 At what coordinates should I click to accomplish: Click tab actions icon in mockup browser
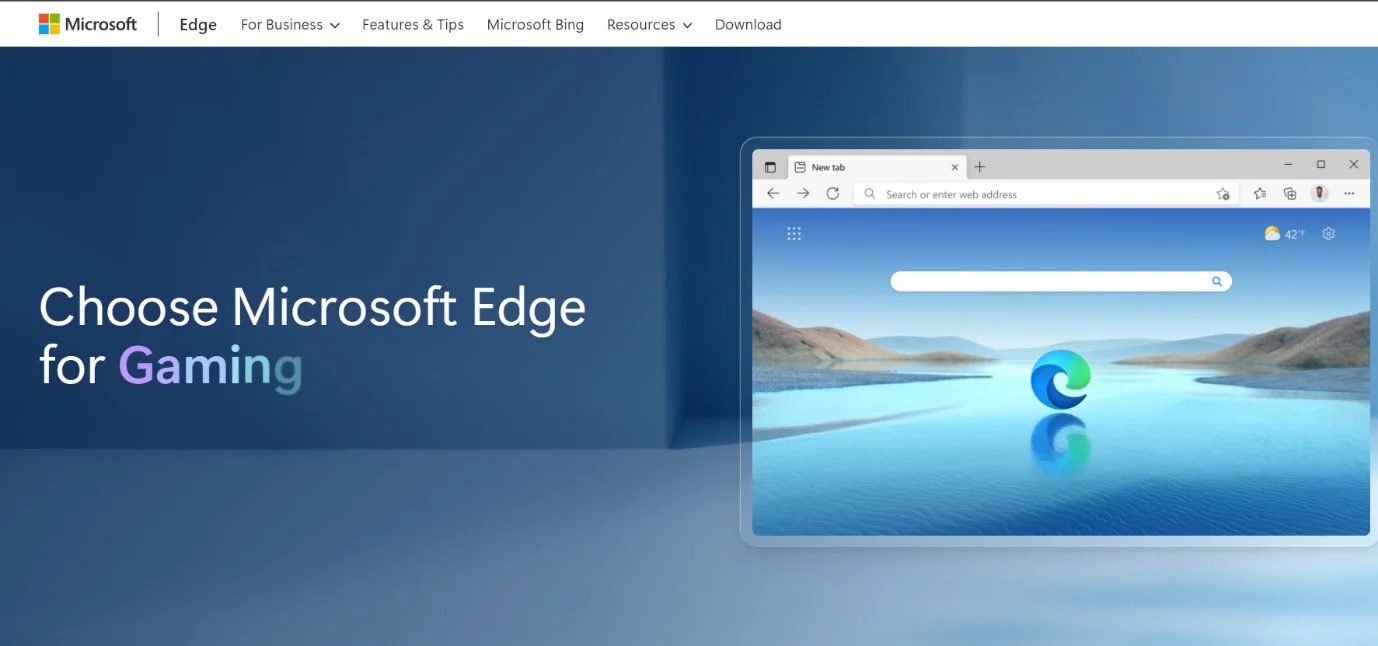pyautogui.click(x=770, y=167)
